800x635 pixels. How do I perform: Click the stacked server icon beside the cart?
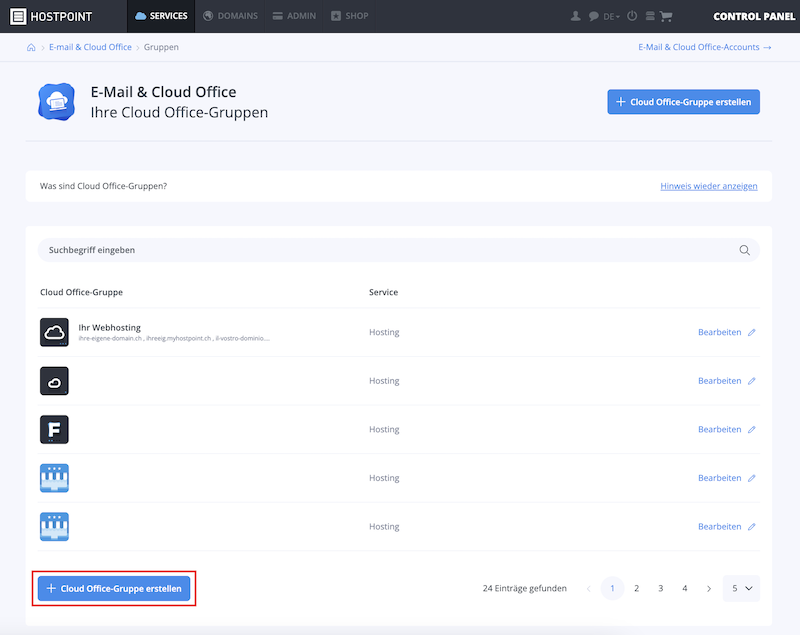click(650, 16)
